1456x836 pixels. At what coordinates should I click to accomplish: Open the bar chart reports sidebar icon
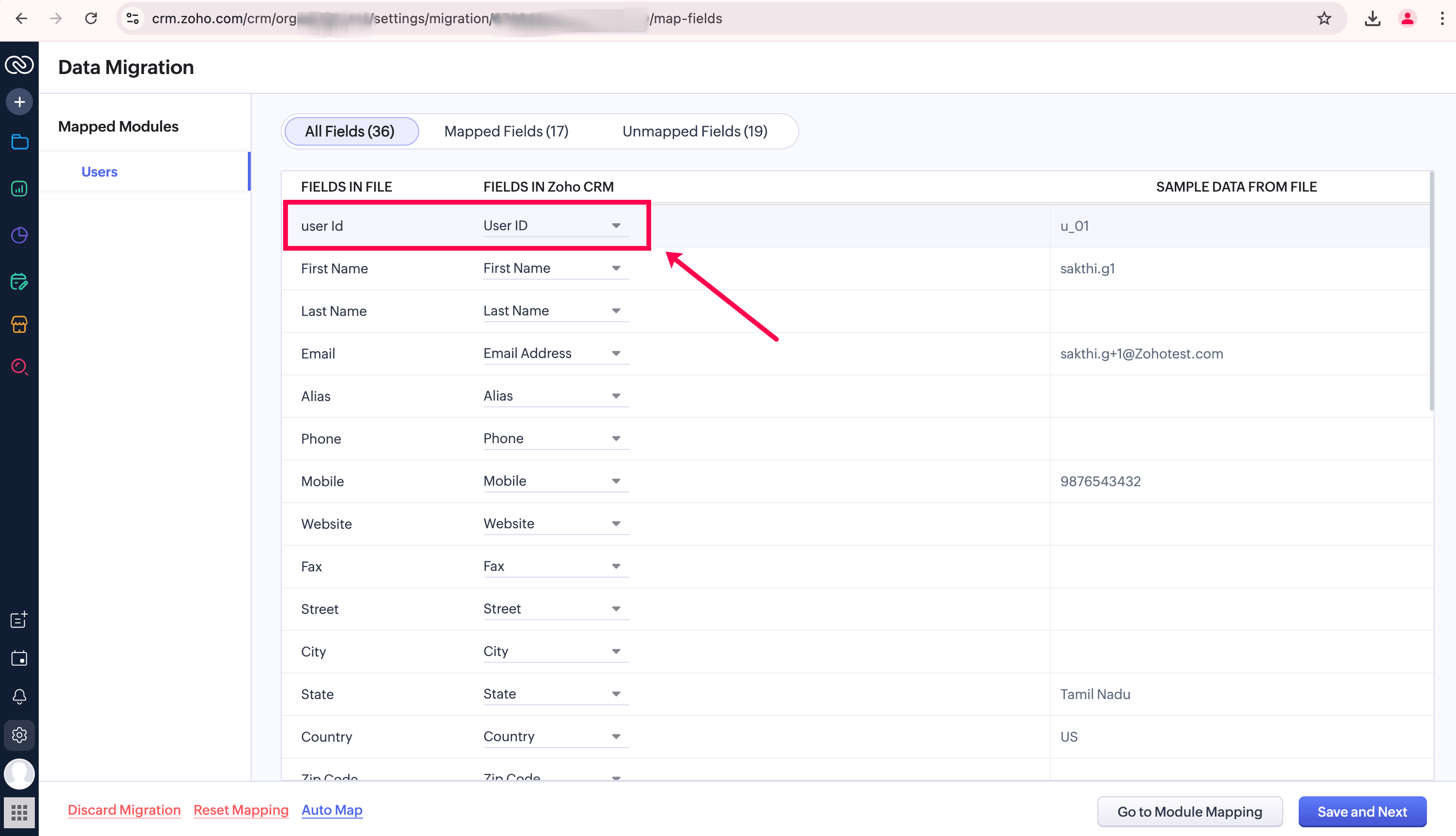click(19, 189)
